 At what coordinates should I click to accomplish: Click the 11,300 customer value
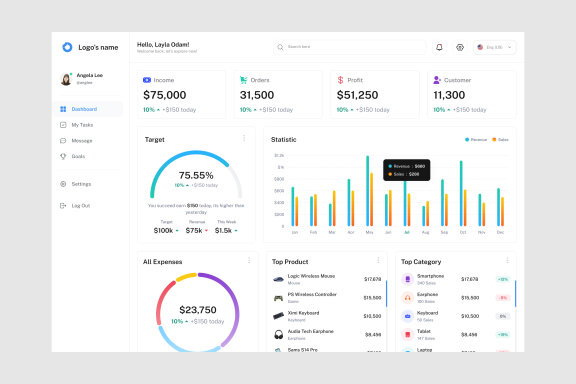point(449,95)
